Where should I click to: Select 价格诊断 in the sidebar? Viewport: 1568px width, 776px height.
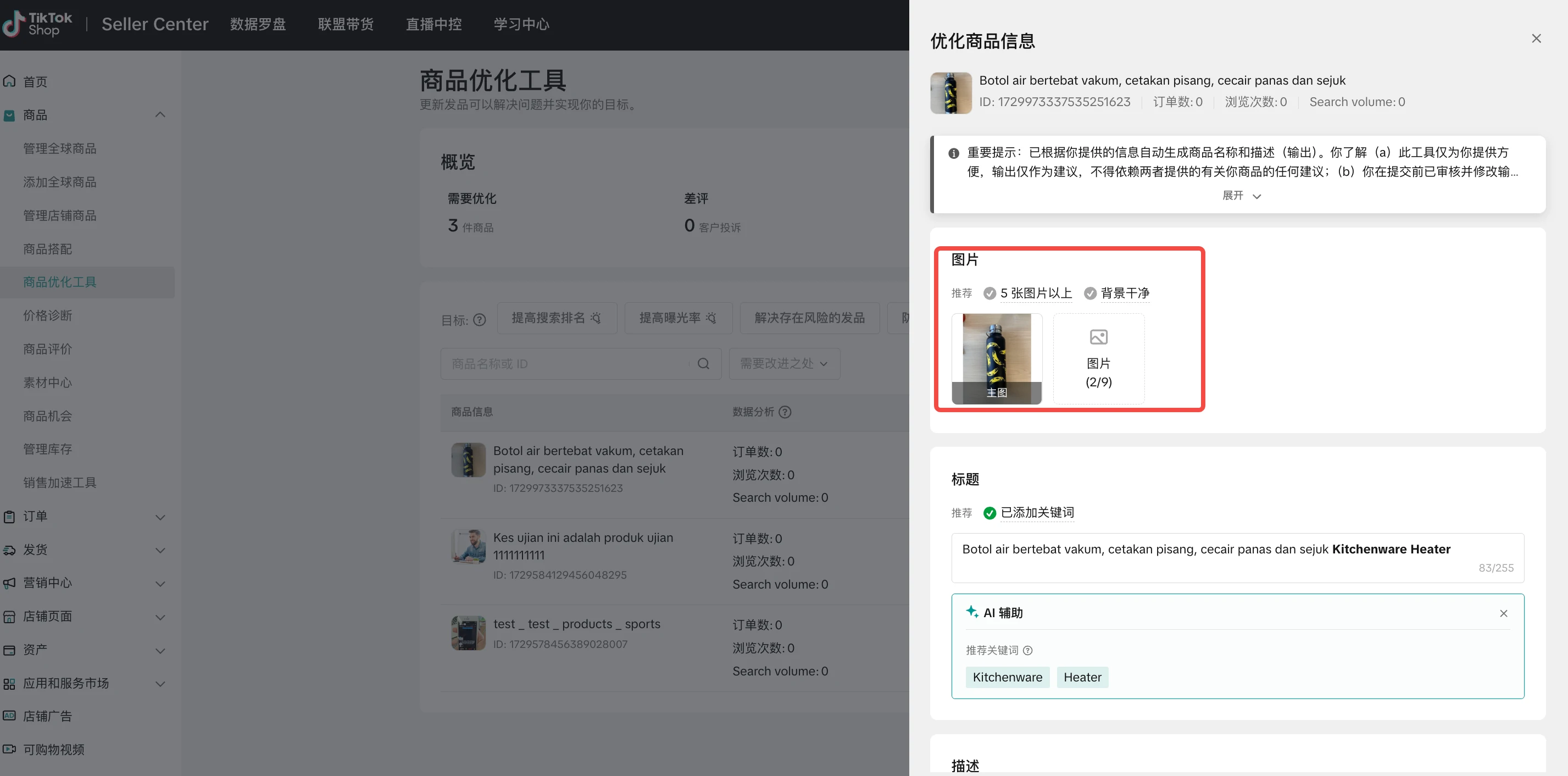point(47,315)
